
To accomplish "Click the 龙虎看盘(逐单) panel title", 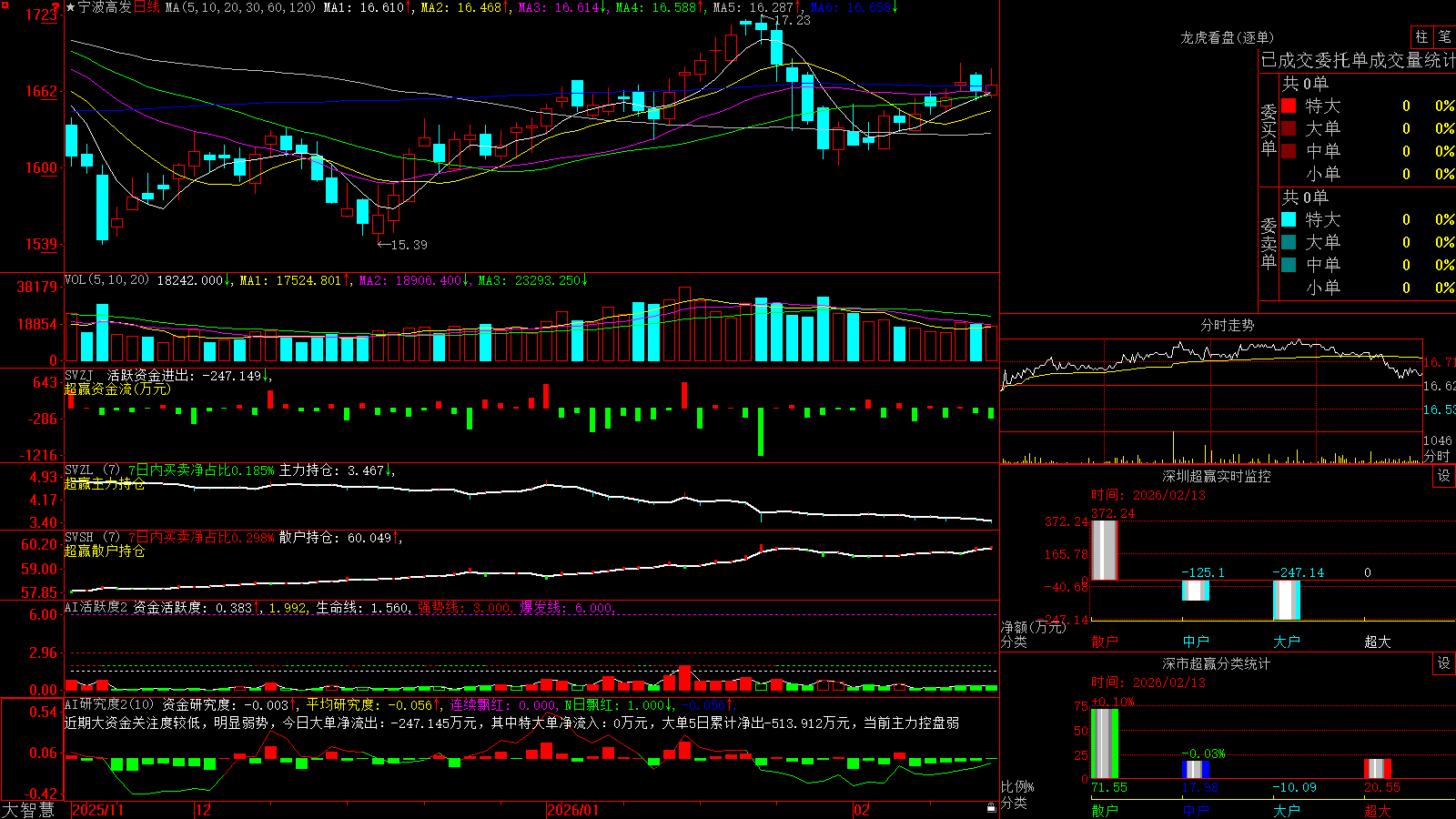I will pyautogui.click(x=1228, y=37).
